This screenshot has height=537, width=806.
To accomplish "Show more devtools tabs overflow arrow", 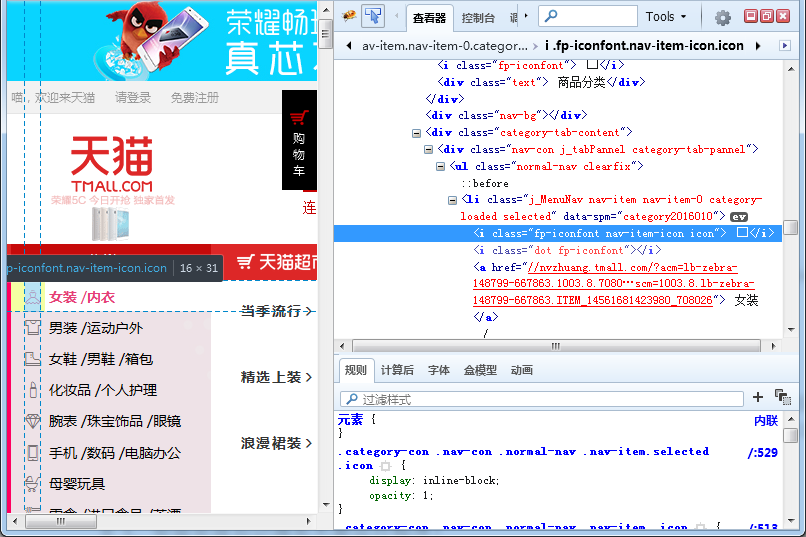I will pyautogui.click(x=526, y=16).
